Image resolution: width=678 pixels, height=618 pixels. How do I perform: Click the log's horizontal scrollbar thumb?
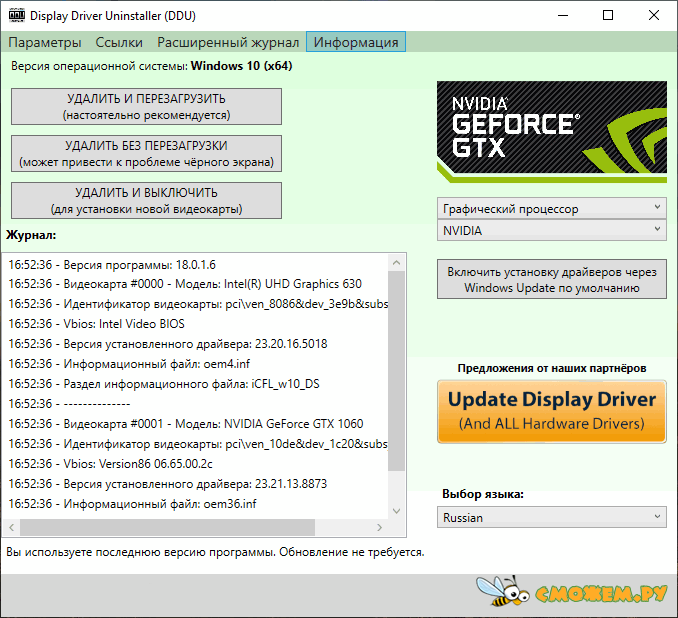(167, 527)
